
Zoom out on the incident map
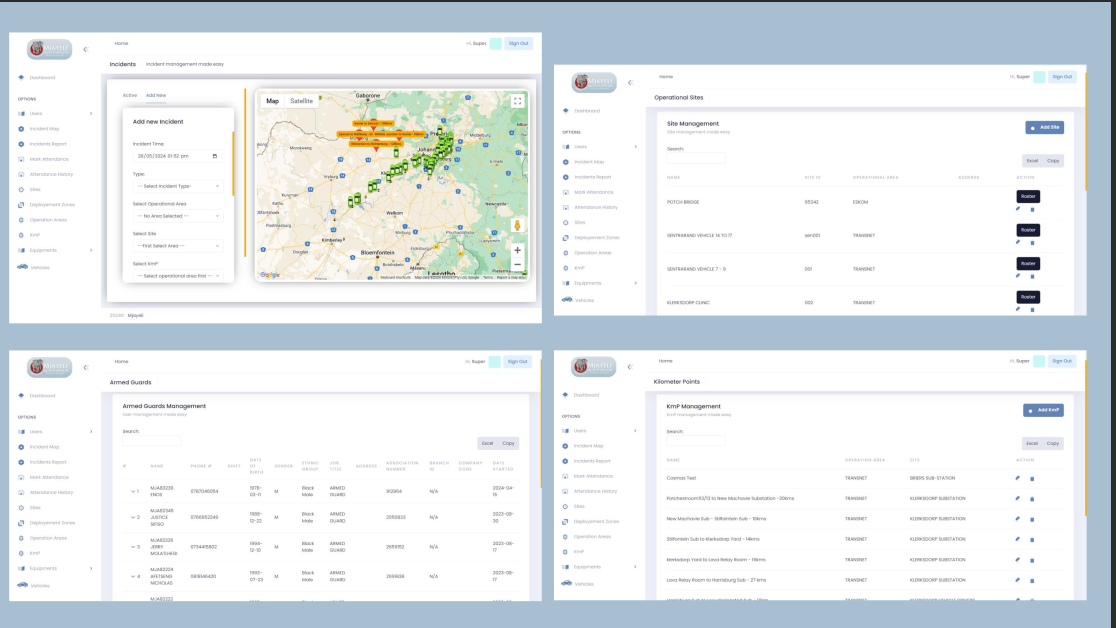517,265
